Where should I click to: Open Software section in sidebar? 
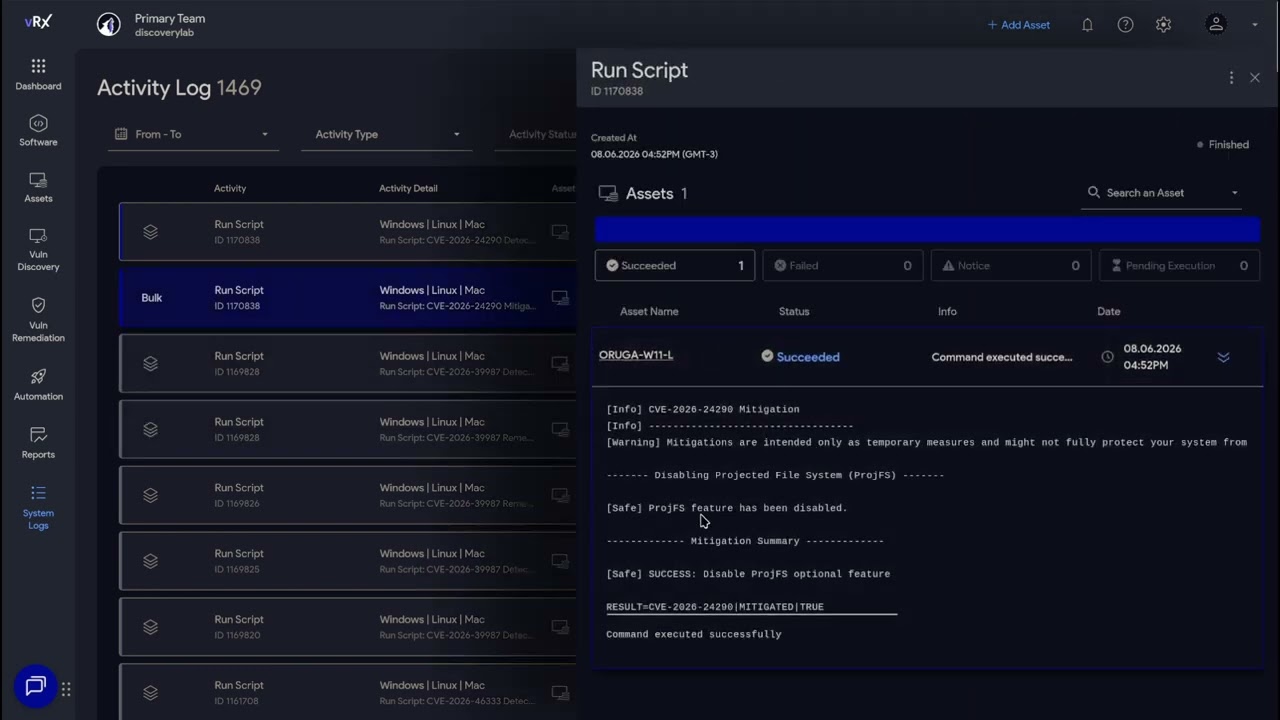tap(38, 131)
